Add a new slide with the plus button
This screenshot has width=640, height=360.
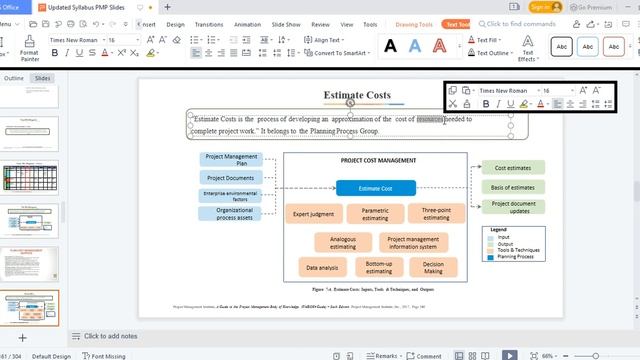pyautogui.click(x=22, y=338)
